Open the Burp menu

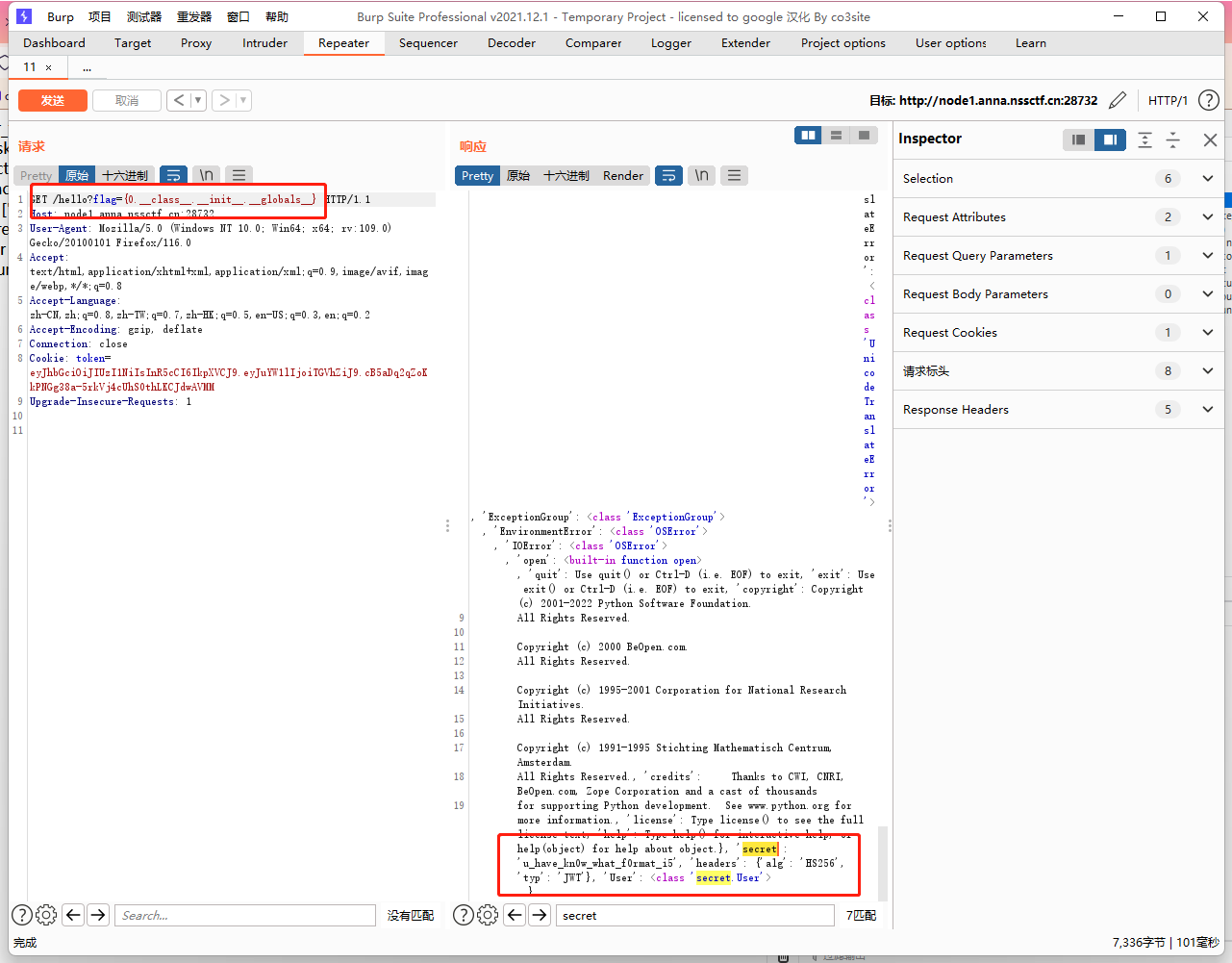[x=60, y=16]
